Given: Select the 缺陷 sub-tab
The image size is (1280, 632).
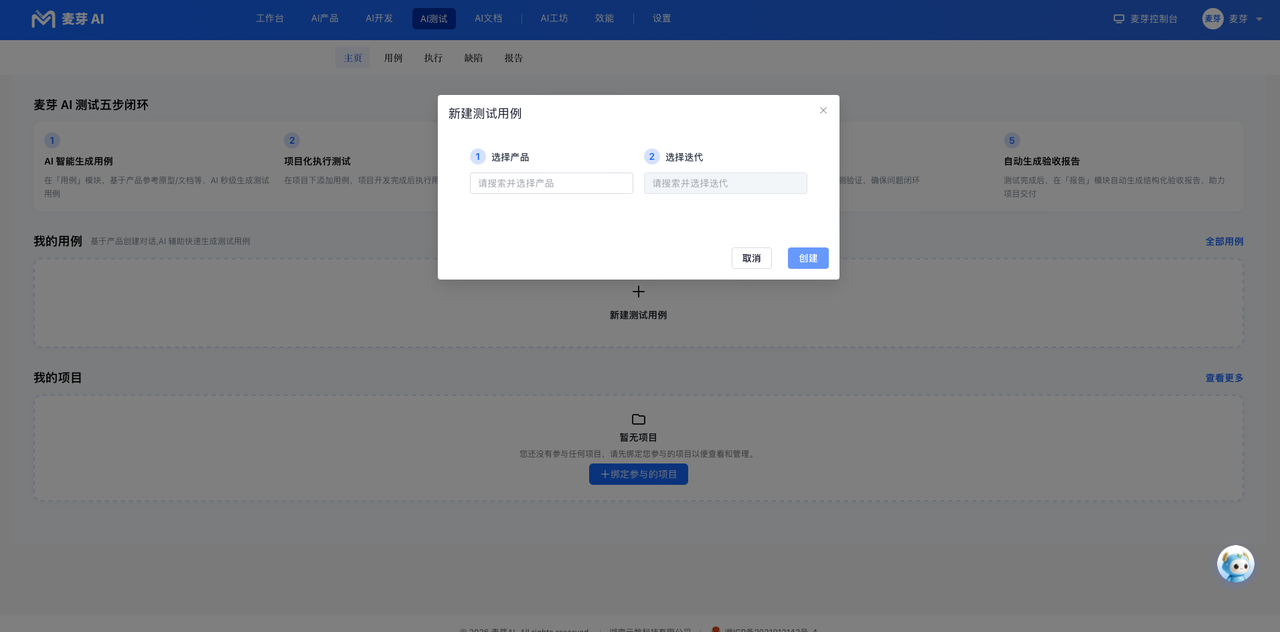Looking at the screenshot, I should (x=473, y=58).
